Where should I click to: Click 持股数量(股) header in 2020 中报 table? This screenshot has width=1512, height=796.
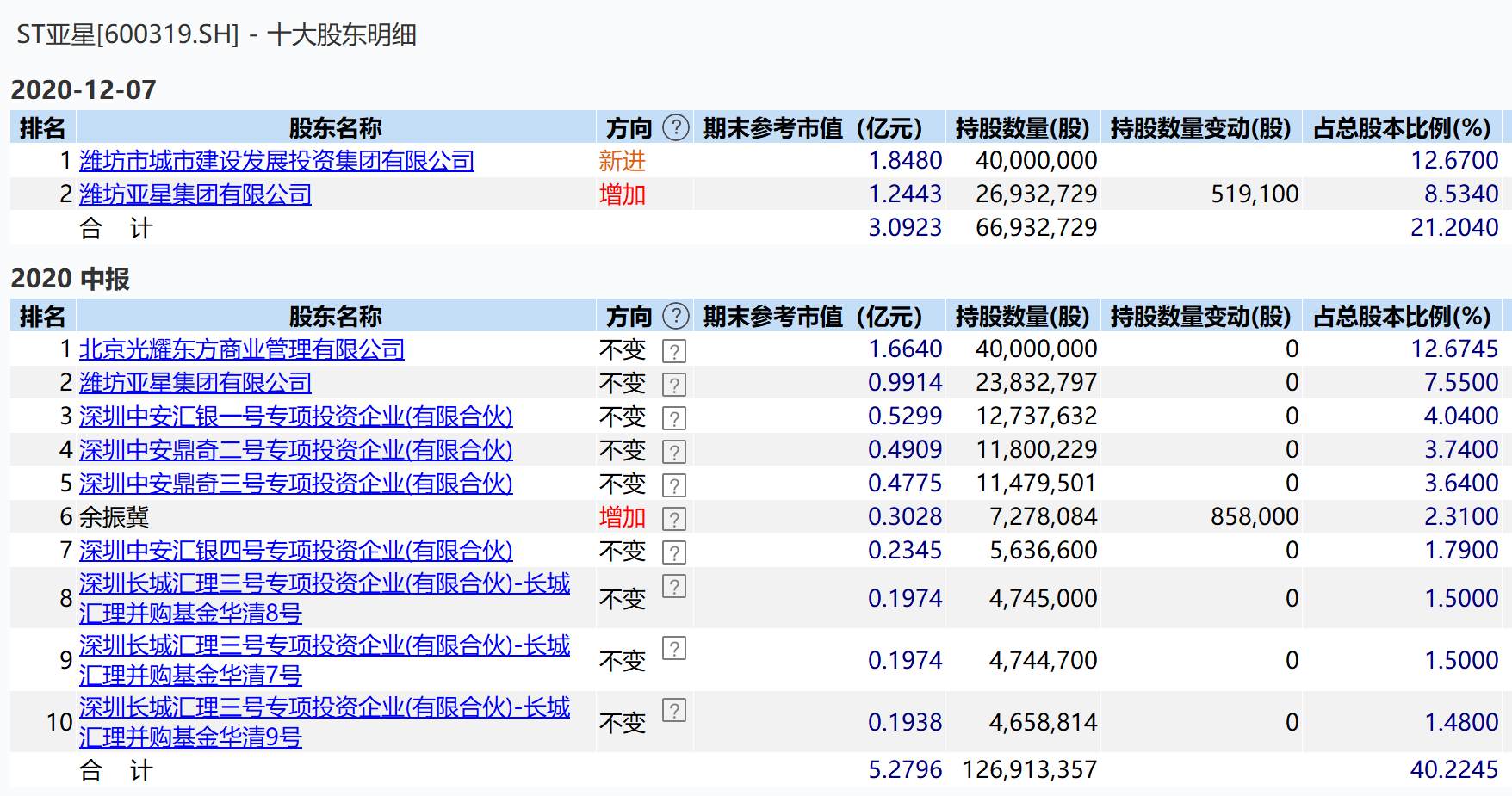pos(1023,316)
